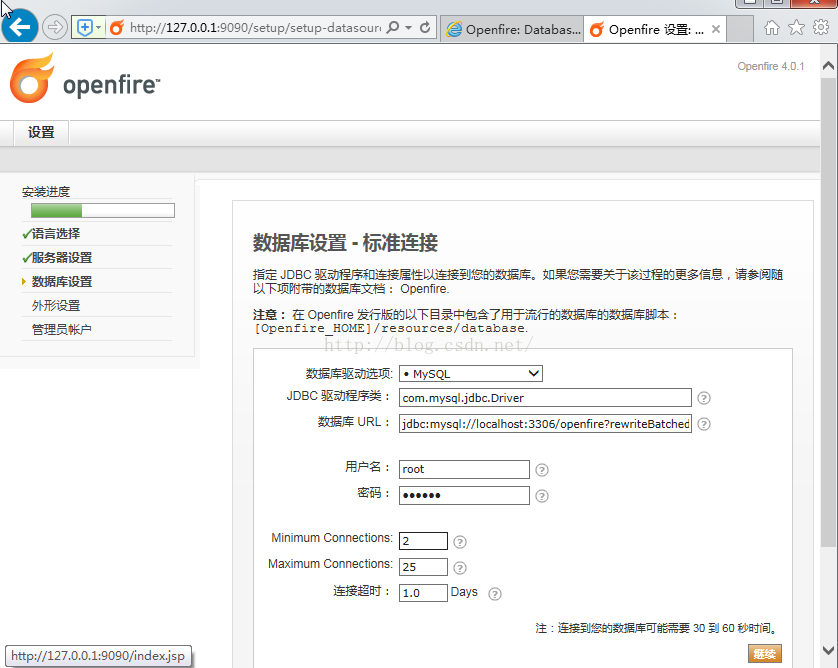The image size is (838, 668).
Task: Click help icon beside Minimum Connections
Action: (460, 542)
